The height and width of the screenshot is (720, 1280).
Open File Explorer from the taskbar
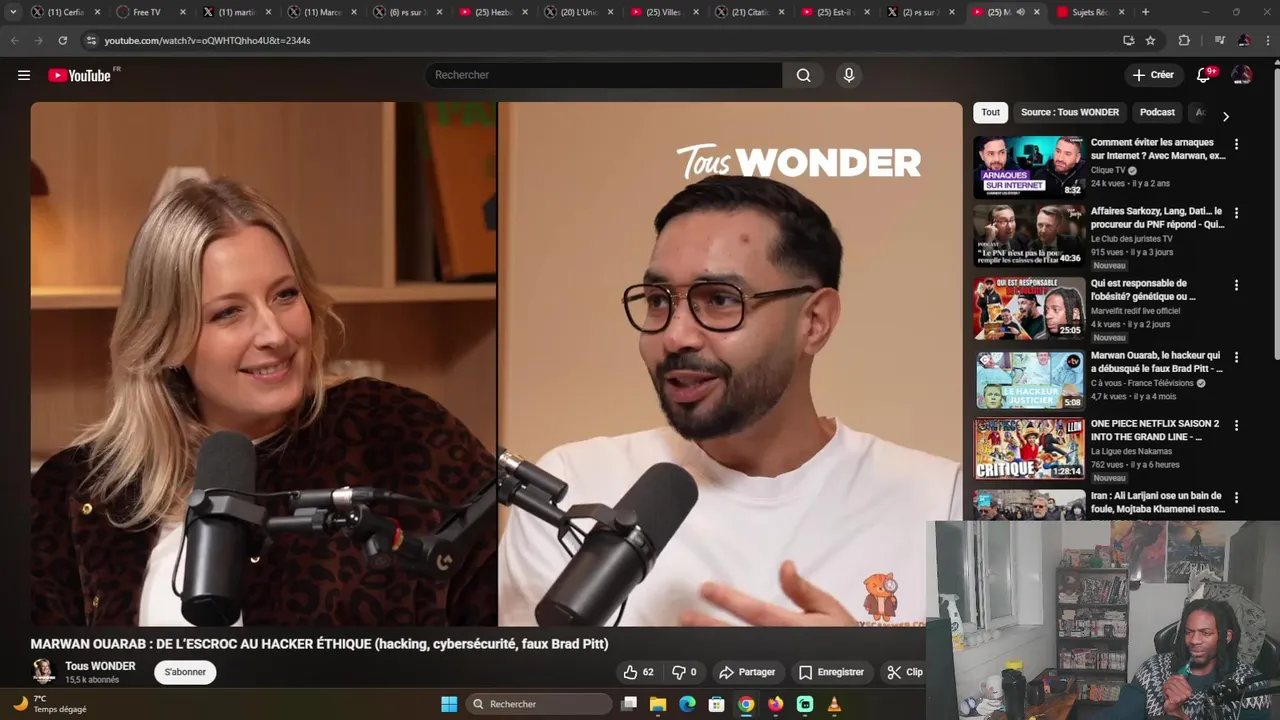pyautogui.click(x=658, y=704)
